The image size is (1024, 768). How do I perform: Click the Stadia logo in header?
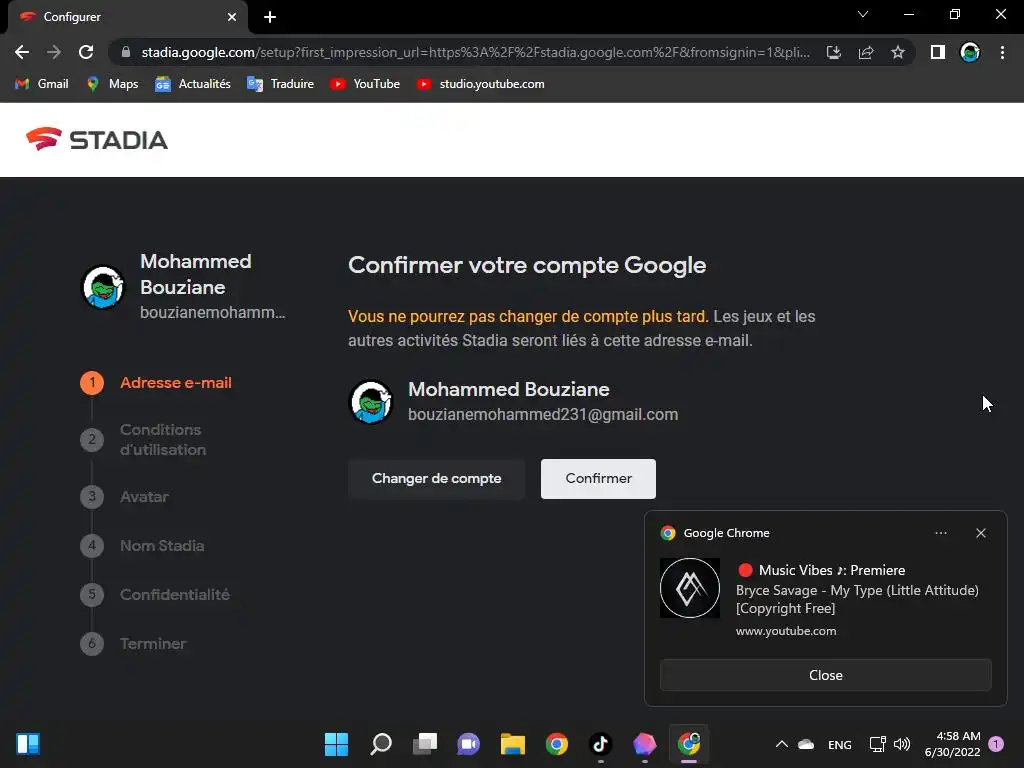(x=97, y=139)
